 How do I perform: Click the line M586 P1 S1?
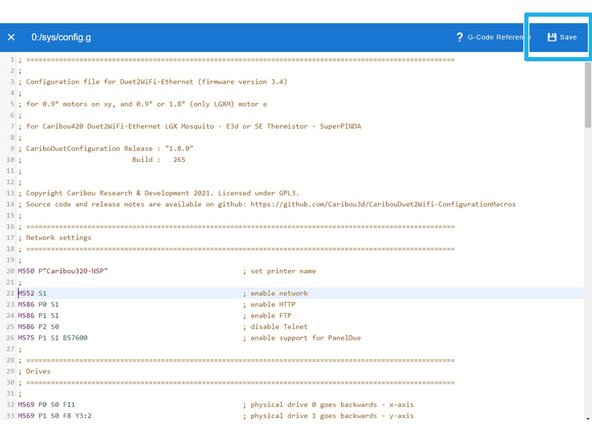(38, 316)
